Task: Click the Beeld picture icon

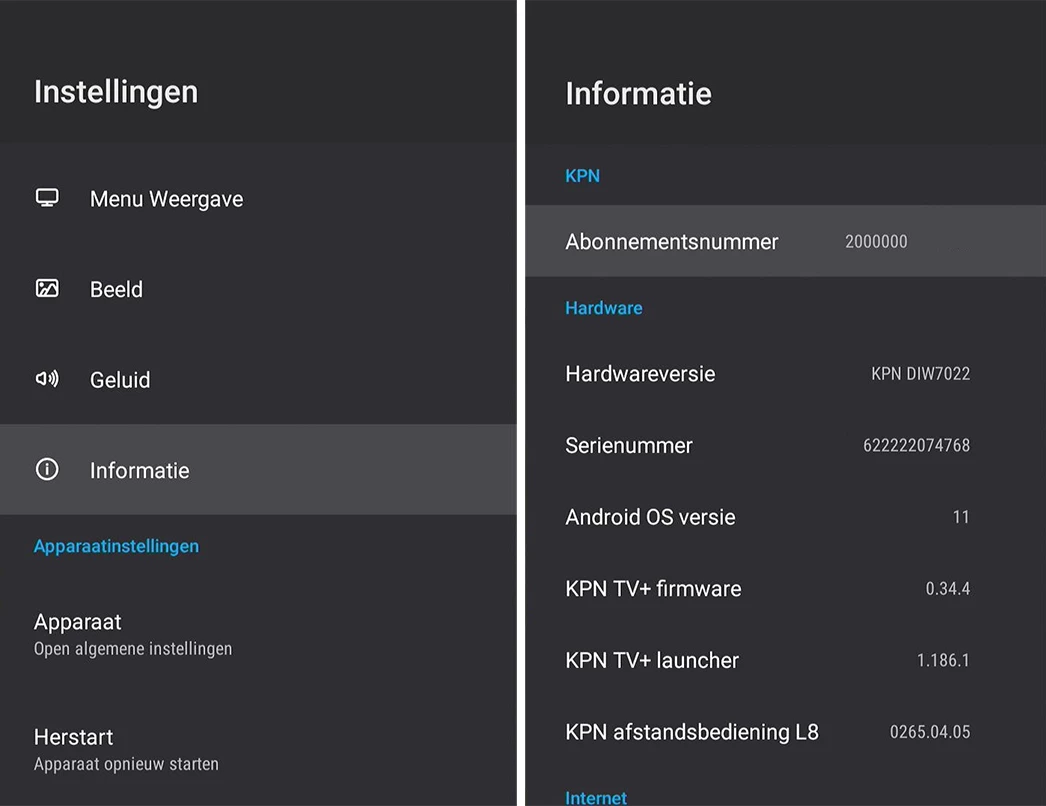Action: (47, 289)
